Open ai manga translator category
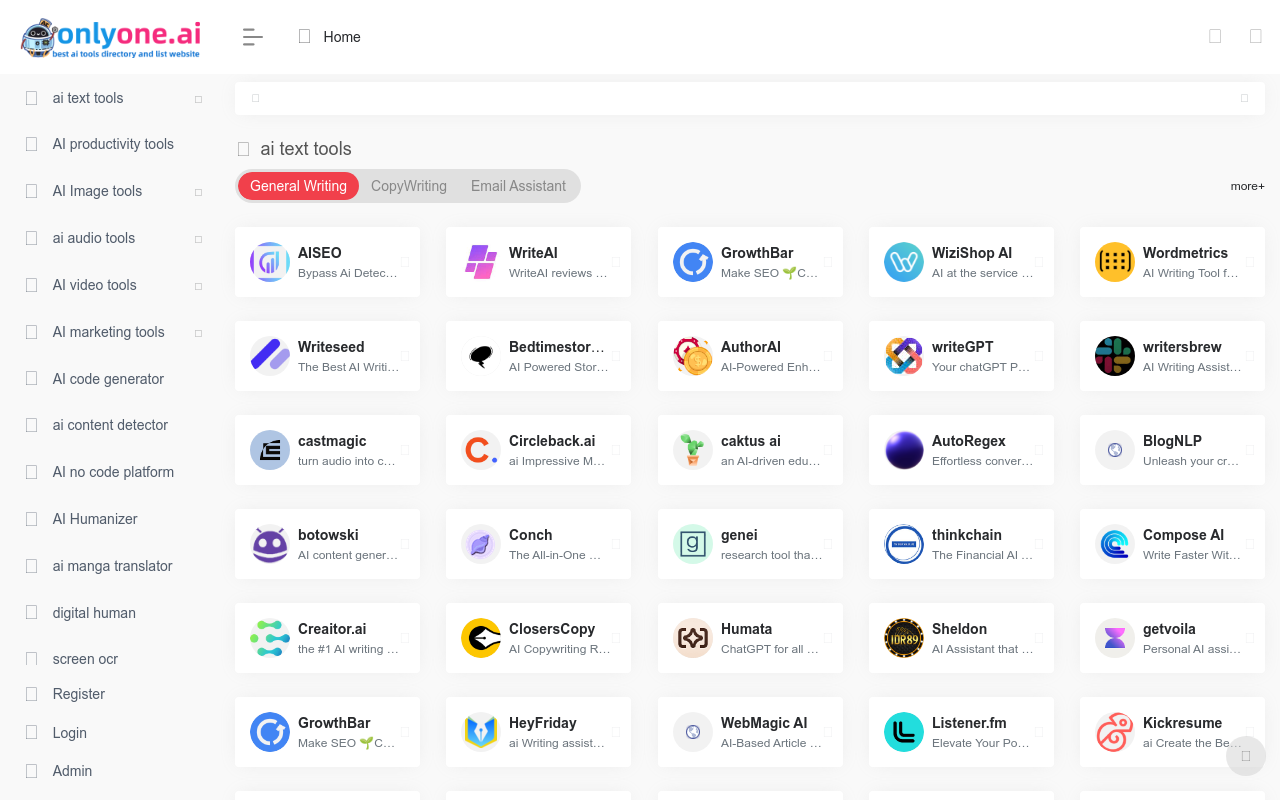The image size is (1280, 800). (112, 566)
